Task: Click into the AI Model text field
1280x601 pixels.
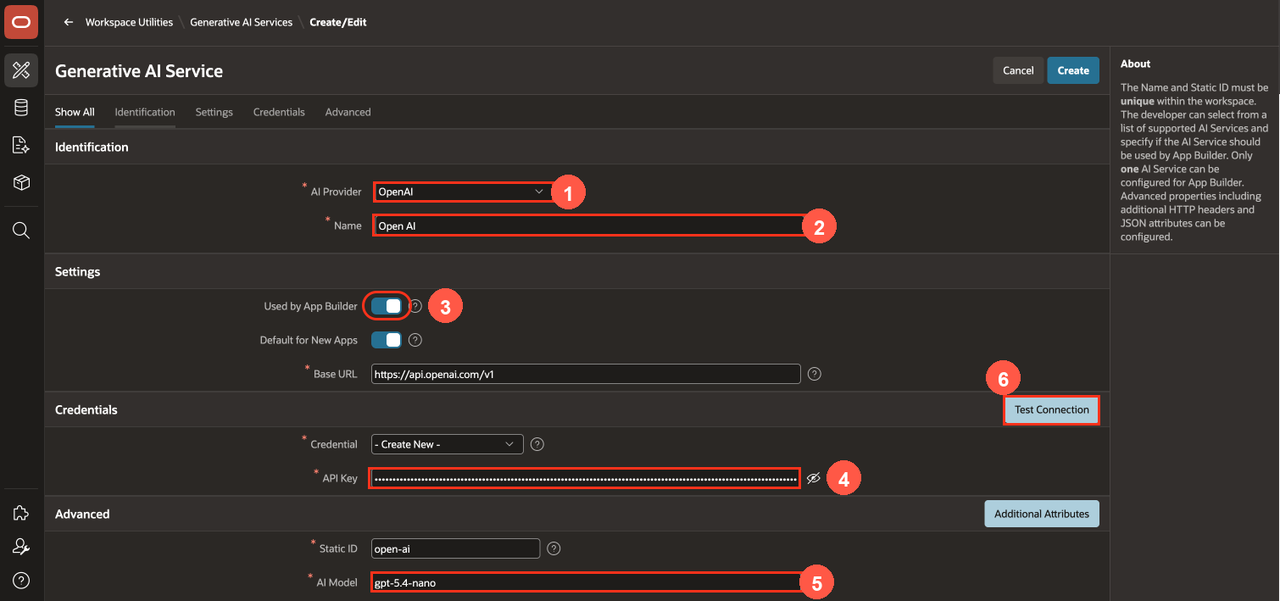Action: tap(586, 582)
